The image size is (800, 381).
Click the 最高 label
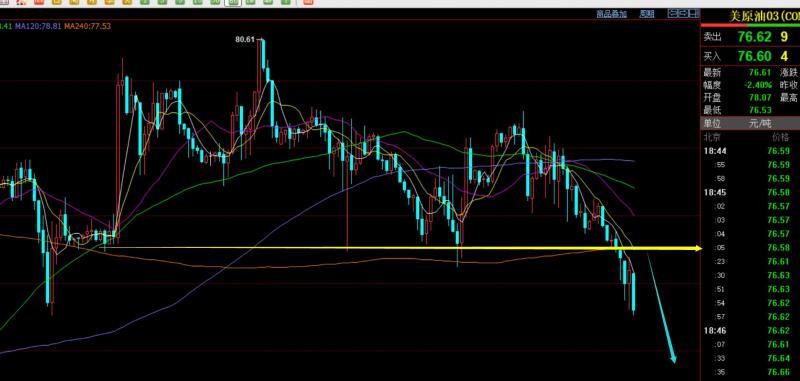788,97
